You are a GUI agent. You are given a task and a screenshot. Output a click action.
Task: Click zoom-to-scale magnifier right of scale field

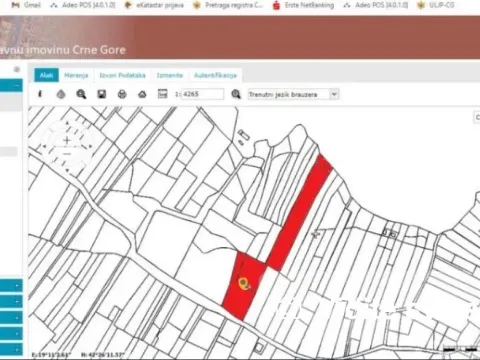pos(236,94)
